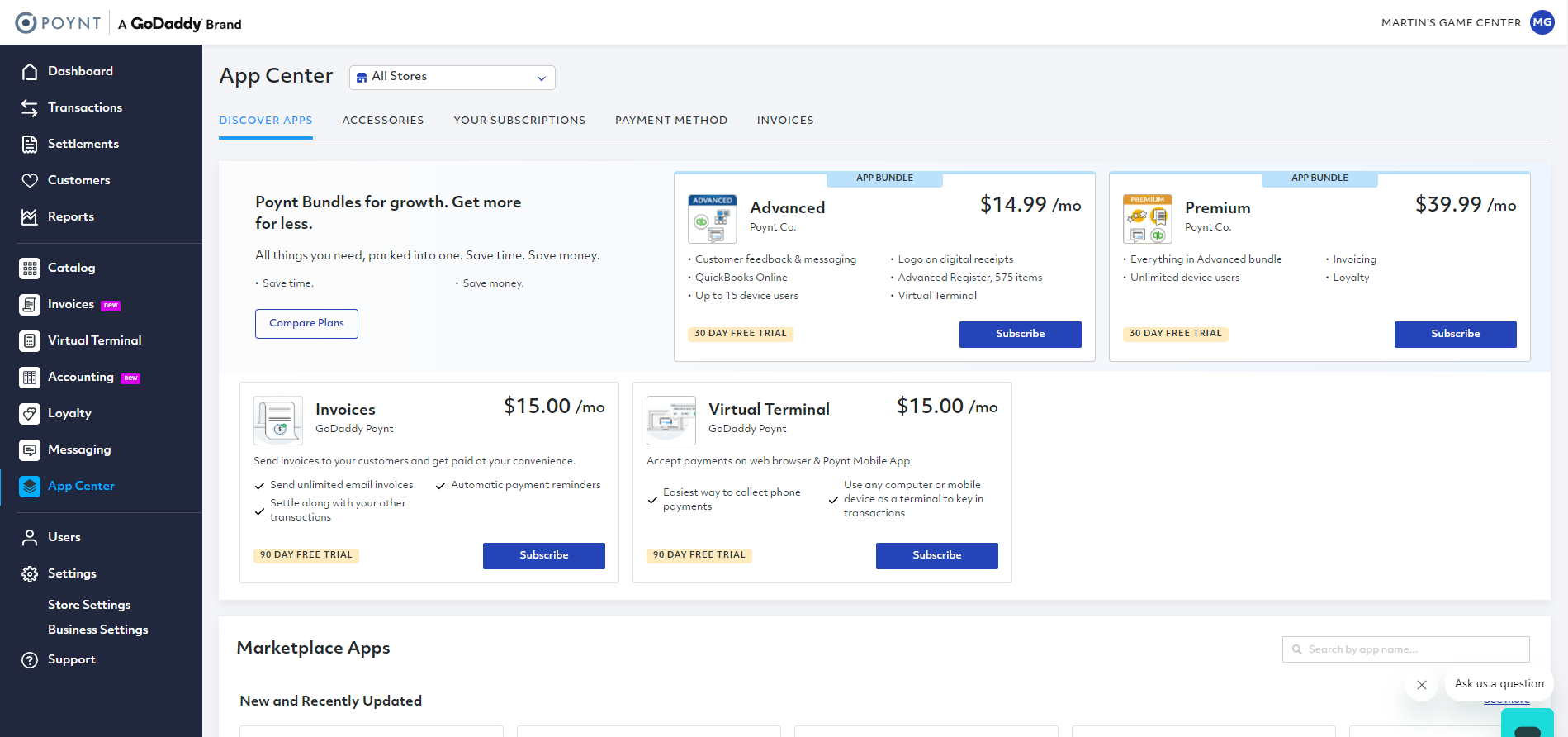Click New and Recently Updated heading

(330, 701)
